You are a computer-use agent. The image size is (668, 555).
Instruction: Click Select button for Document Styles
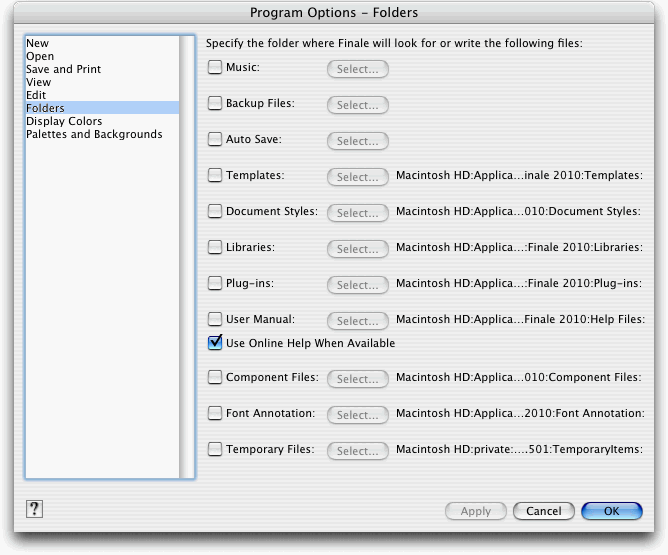[x=357, y=213]
